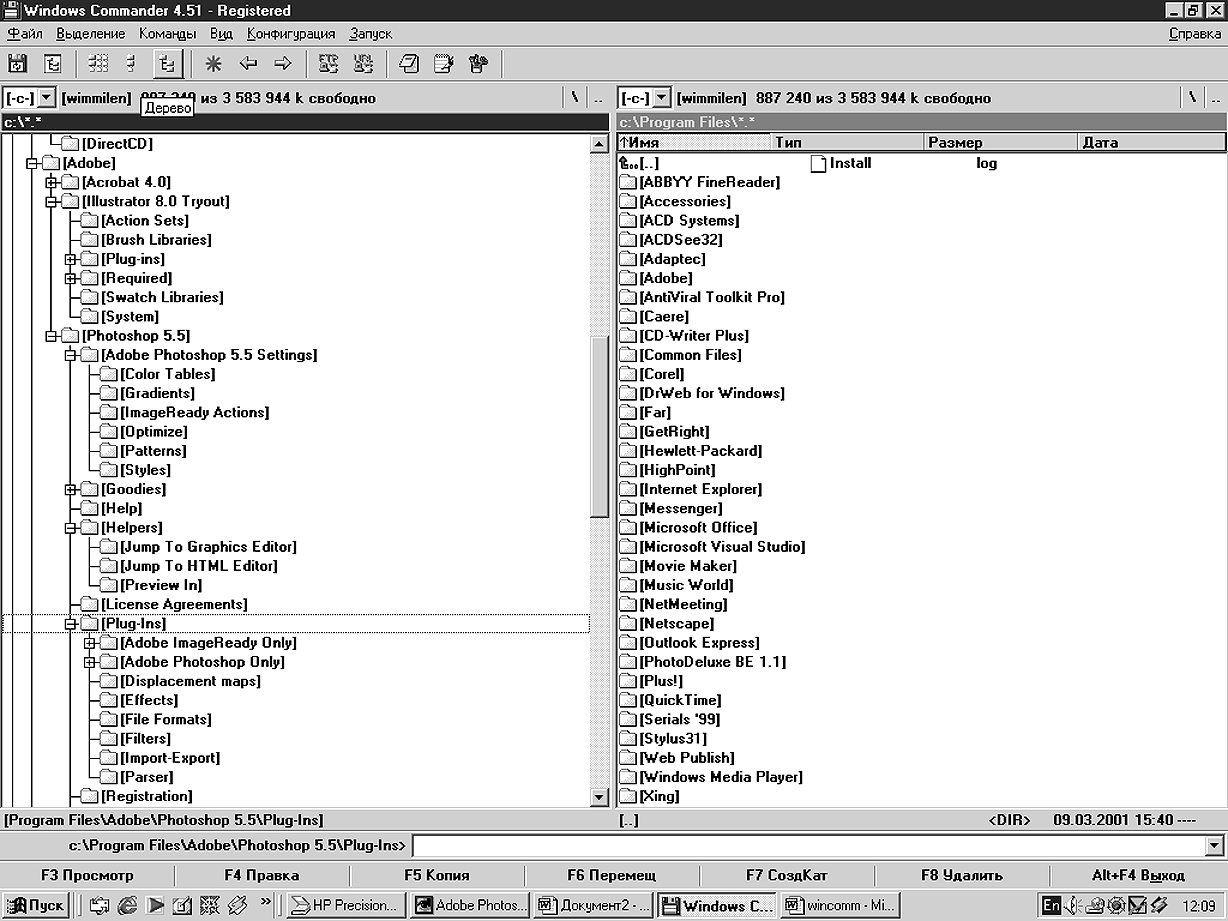Image resolution: width=1228 pixels, height=921 pixels.
Task: Click Show Desktop quick launch icon
Action: (x=182, y=905)
